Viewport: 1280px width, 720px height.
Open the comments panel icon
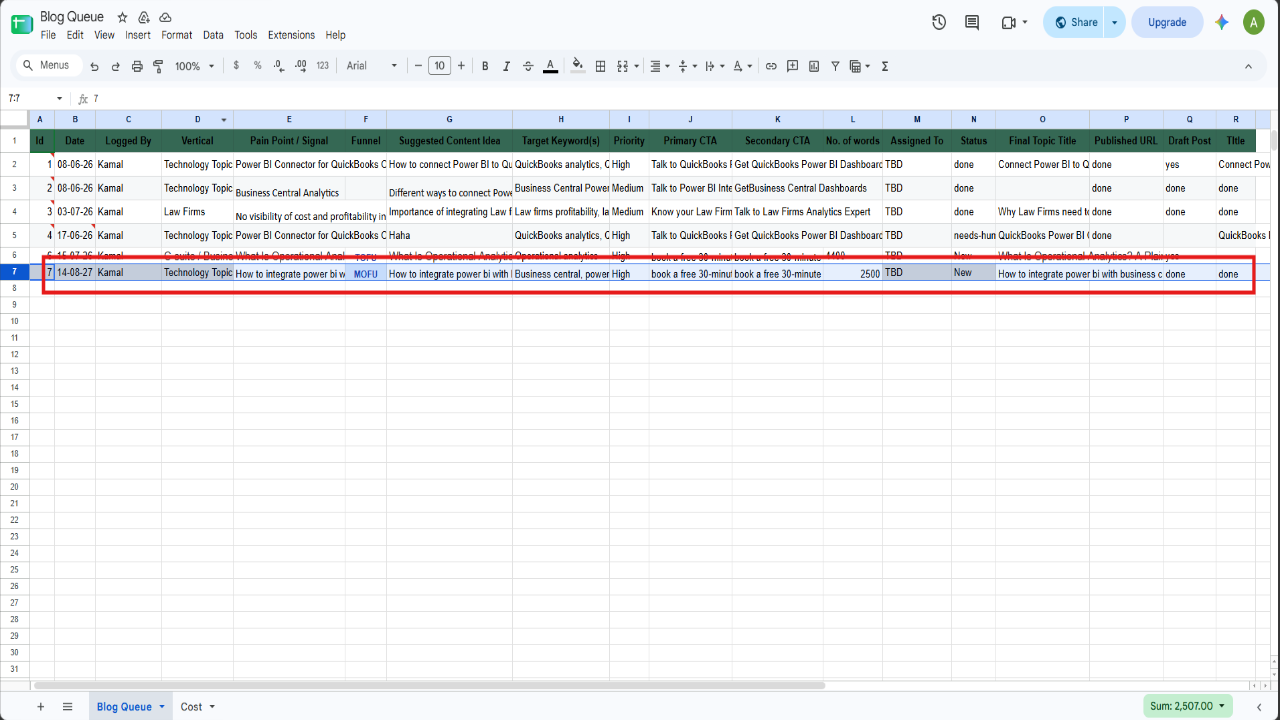pyautogui.click(x=972, y=22)
